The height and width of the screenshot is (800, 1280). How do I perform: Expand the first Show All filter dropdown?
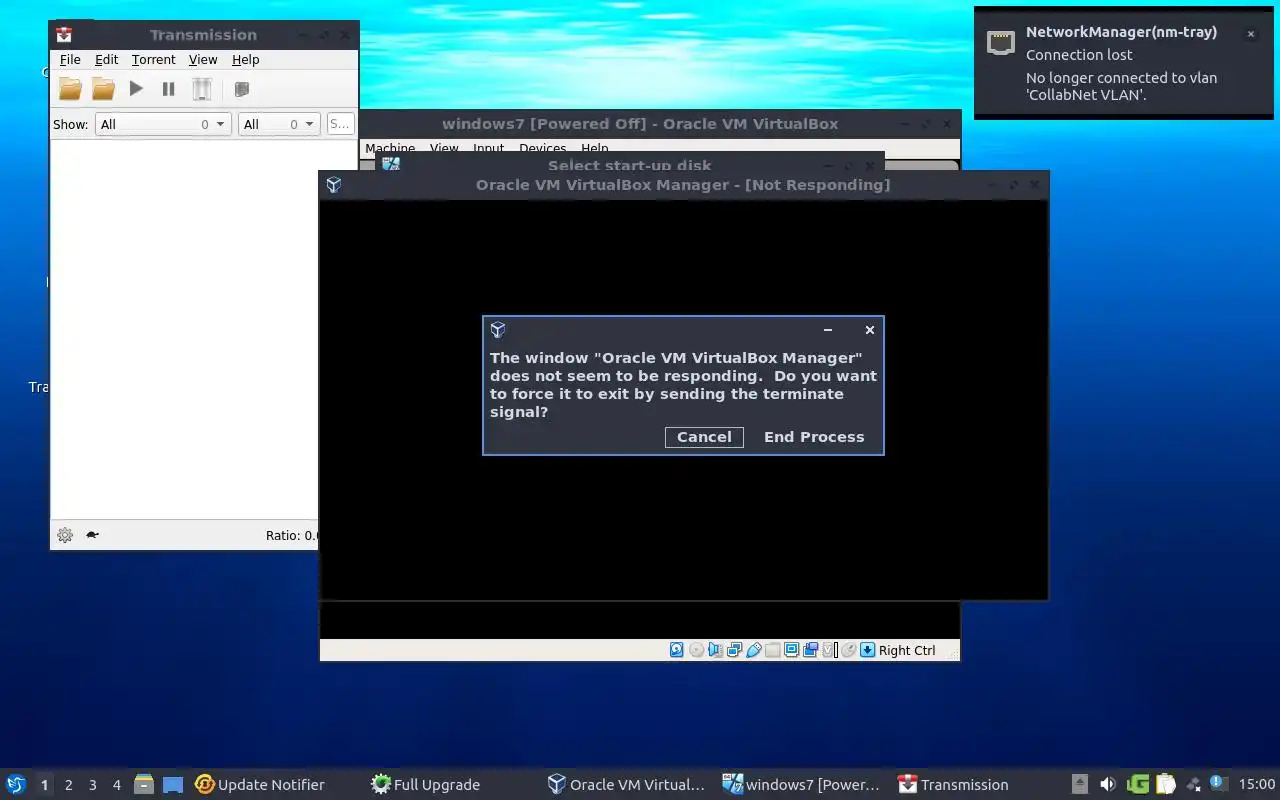pyautogui.click(x=163, y=124)
